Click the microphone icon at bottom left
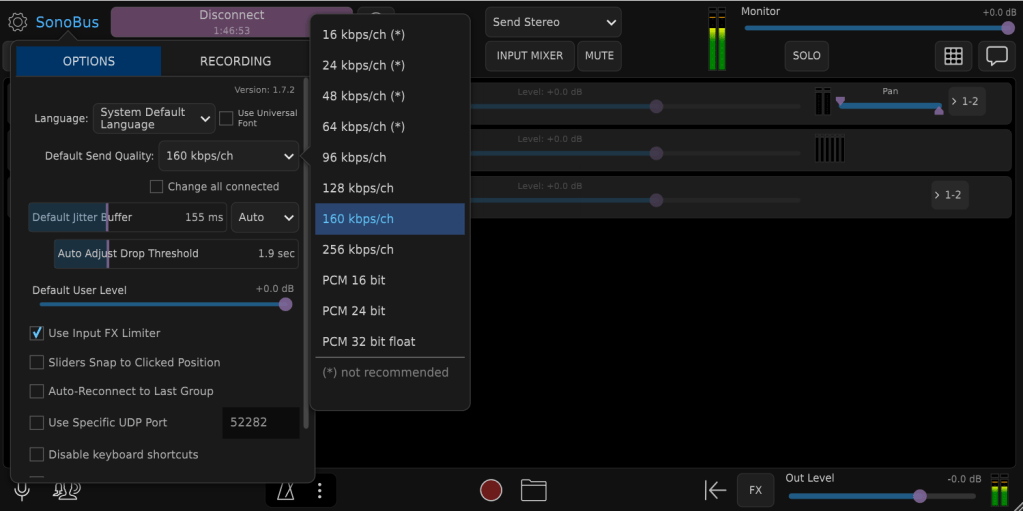Screen dimensions: 1023x511 [x=21, y=490]
